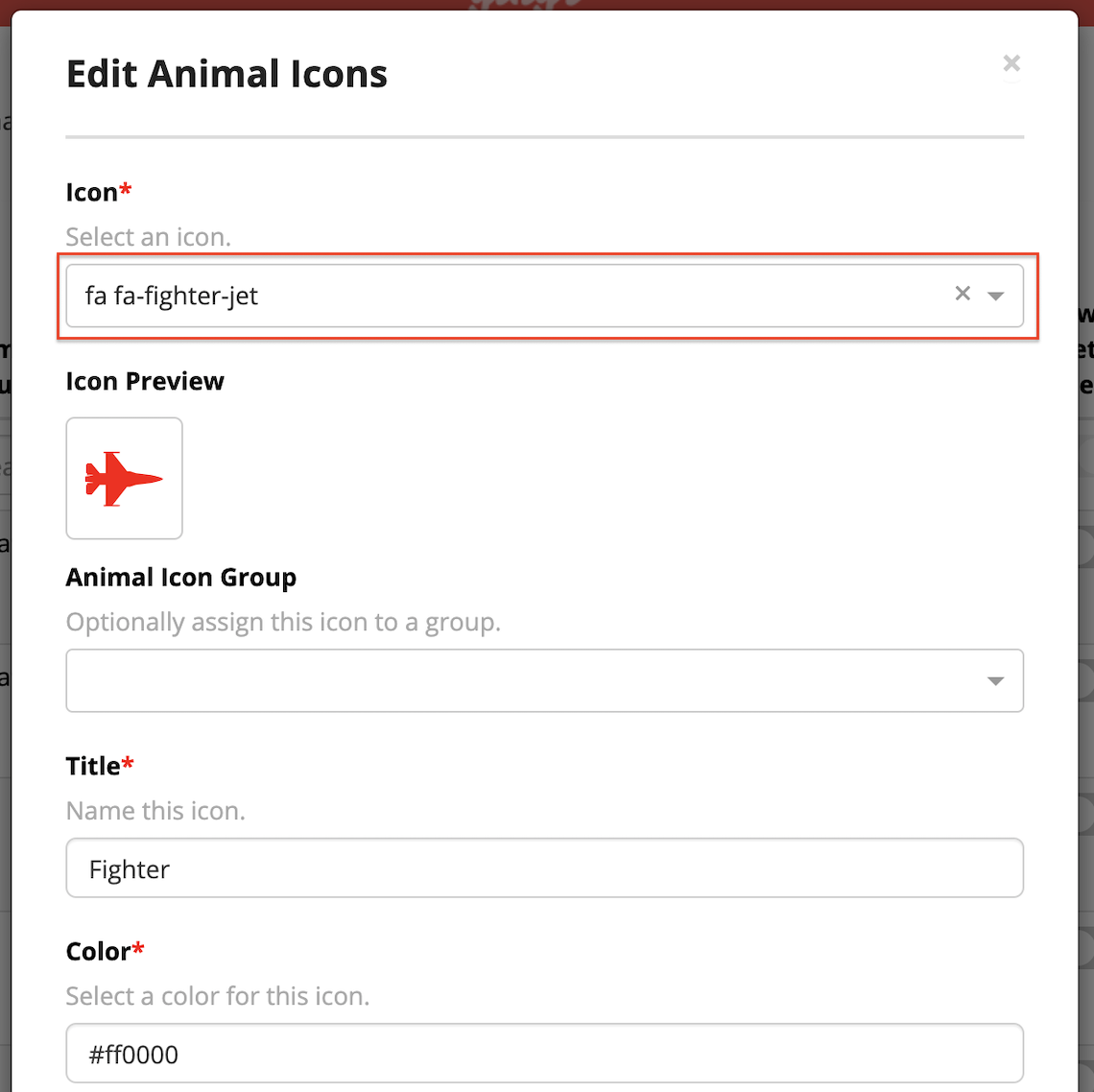
Task: Open the #ff0000 color field
Action: (x=544, y=1054)
